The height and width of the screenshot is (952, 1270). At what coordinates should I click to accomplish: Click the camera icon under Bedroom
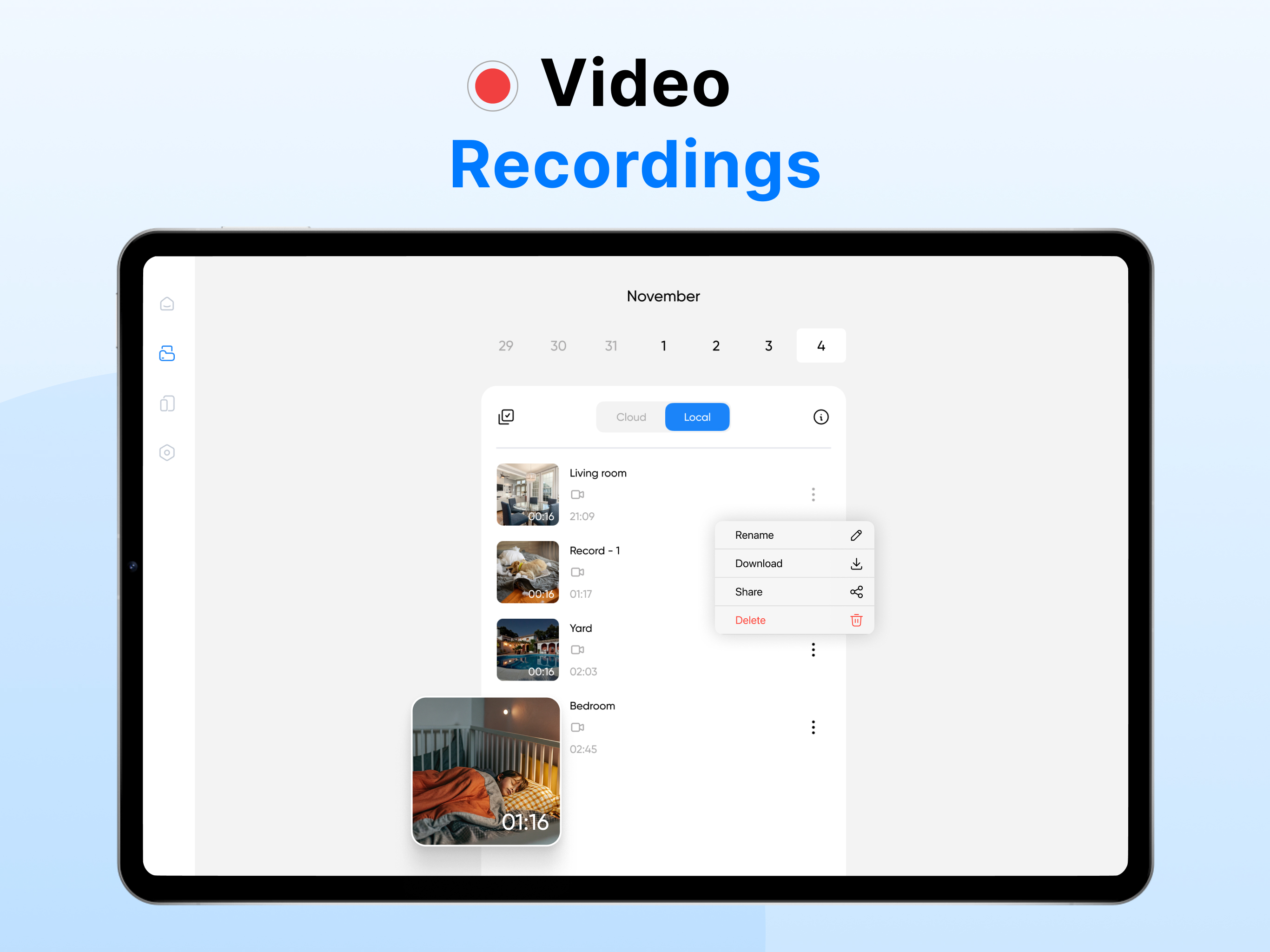click(x=577, y=727)
